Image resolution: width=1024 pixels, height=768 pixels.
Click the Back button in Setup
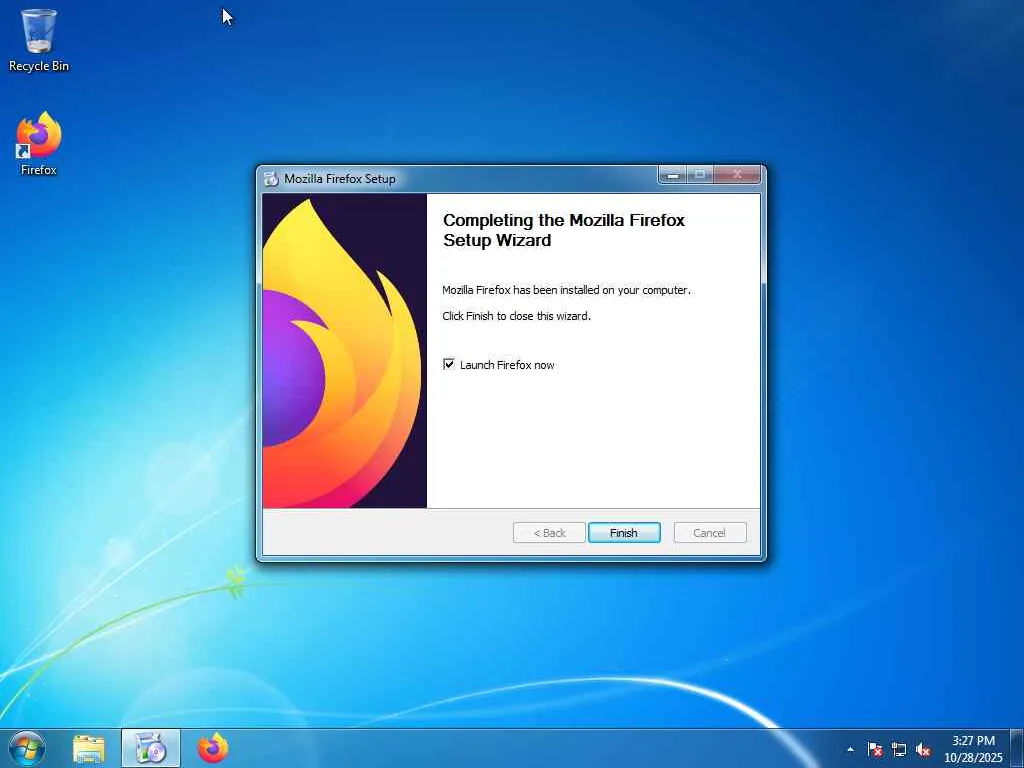pos(549,533)
